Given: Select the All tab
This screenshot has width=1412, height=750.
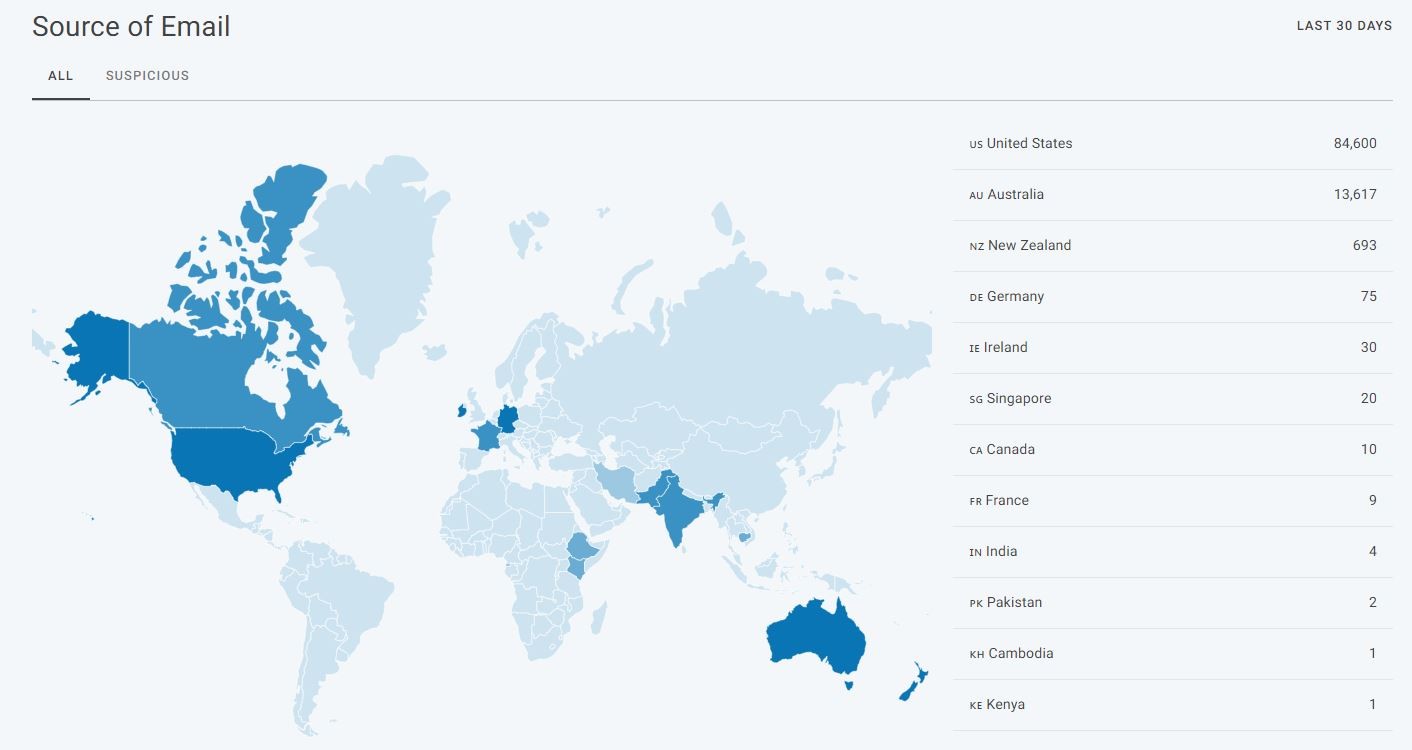Looking at the screenshot, I should (61, 76).
